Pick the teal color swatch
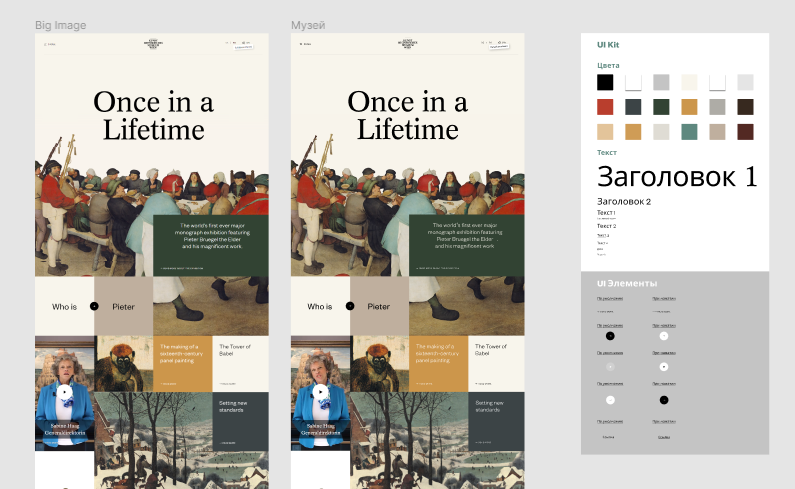795x489 pixels. coord(689,132)
